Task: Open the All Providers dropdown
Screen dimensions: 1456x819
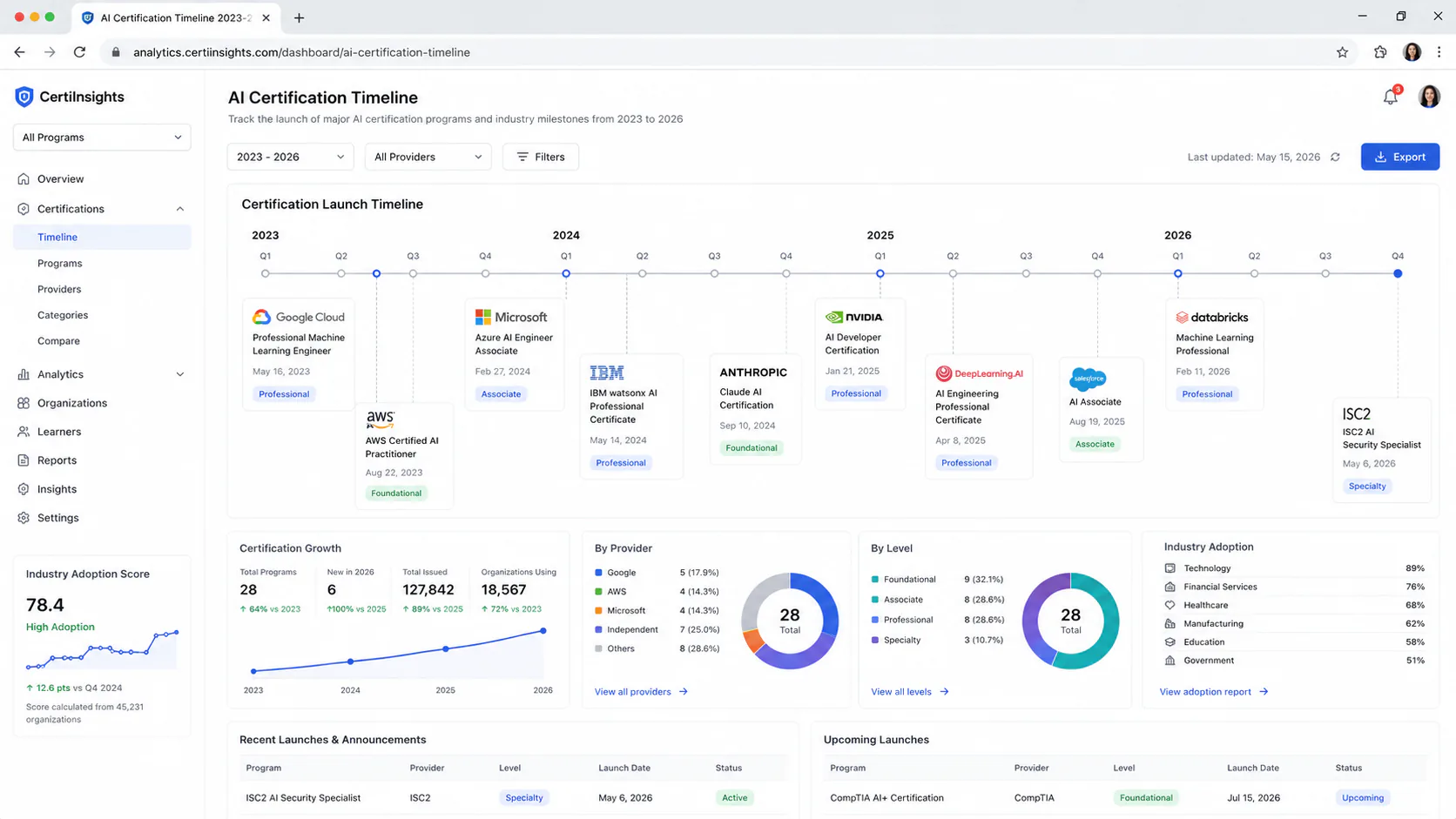Action: [x=428, y=157]
